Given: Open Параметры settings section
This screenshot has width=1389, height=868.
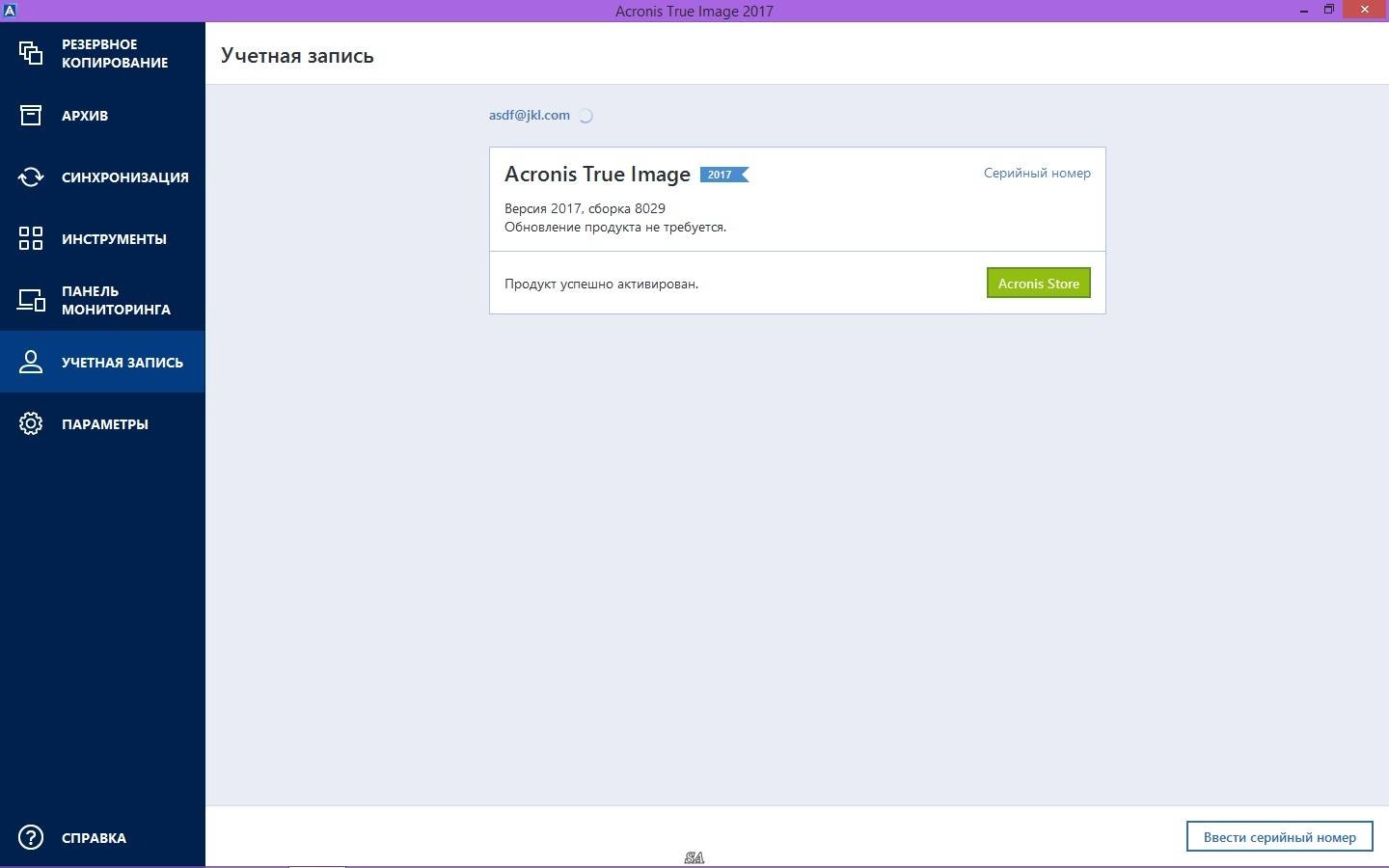Looking at the screenshot, I should (102, 423).
